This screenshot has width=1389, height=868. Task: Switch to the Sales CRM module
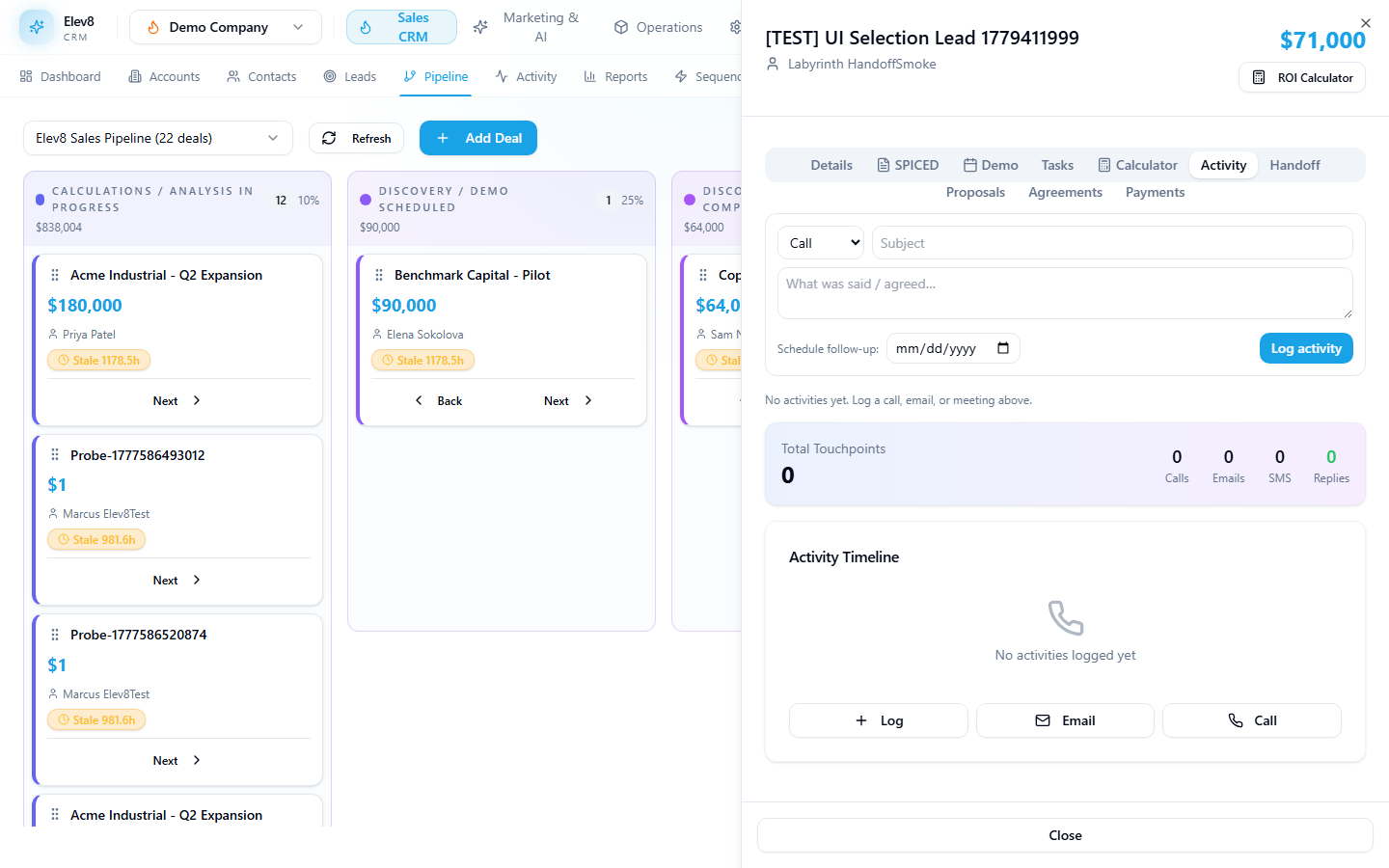coord(401,27)
